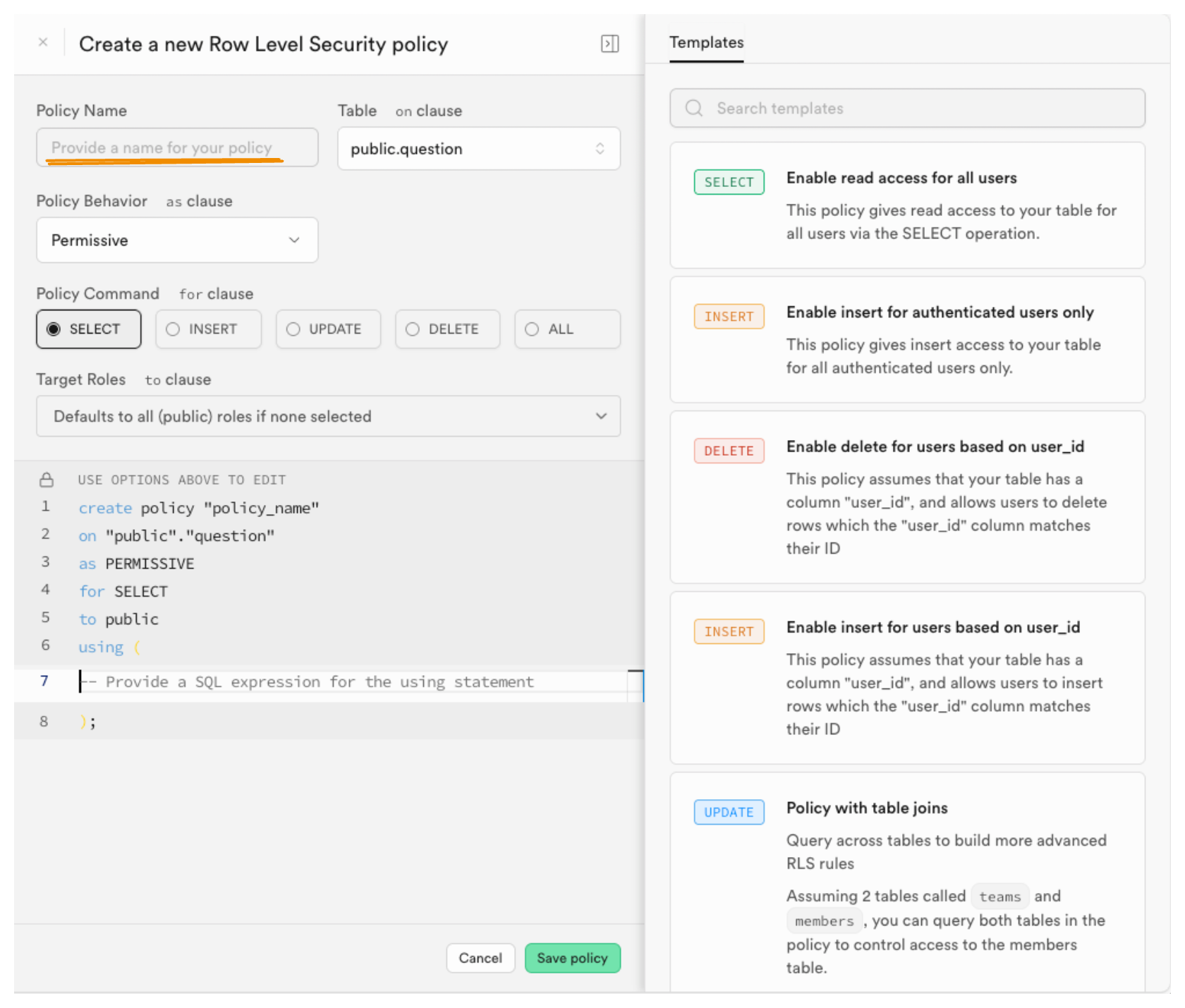Screen dimensions: 1185x1008
Task: Expand the Permissive policy behavior dropdown
Action: [x=176, y=241]
